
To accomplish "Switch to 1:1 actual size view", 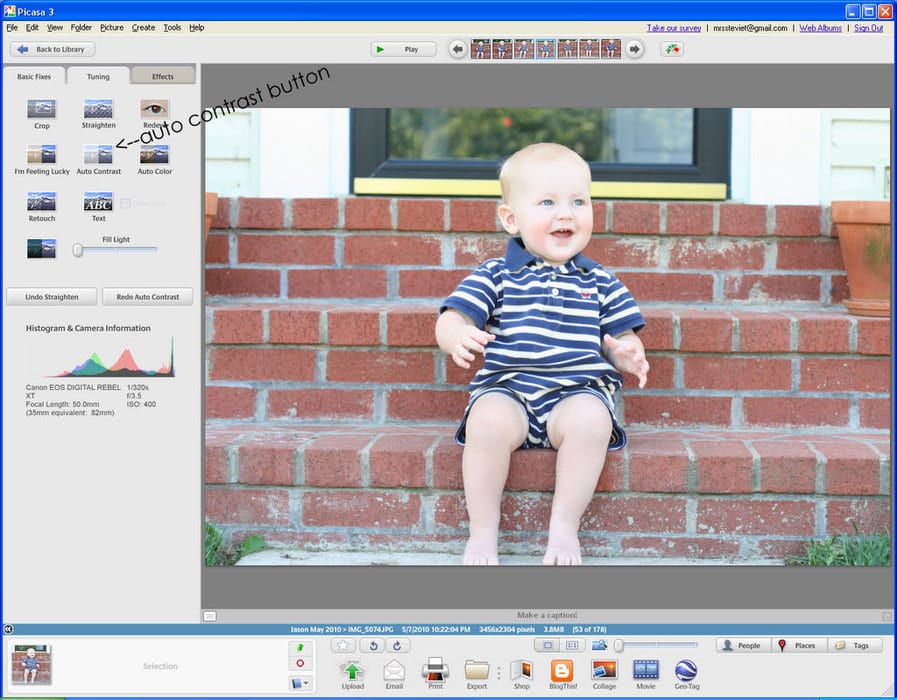I will pyautogui.click(x=573, y=646).
